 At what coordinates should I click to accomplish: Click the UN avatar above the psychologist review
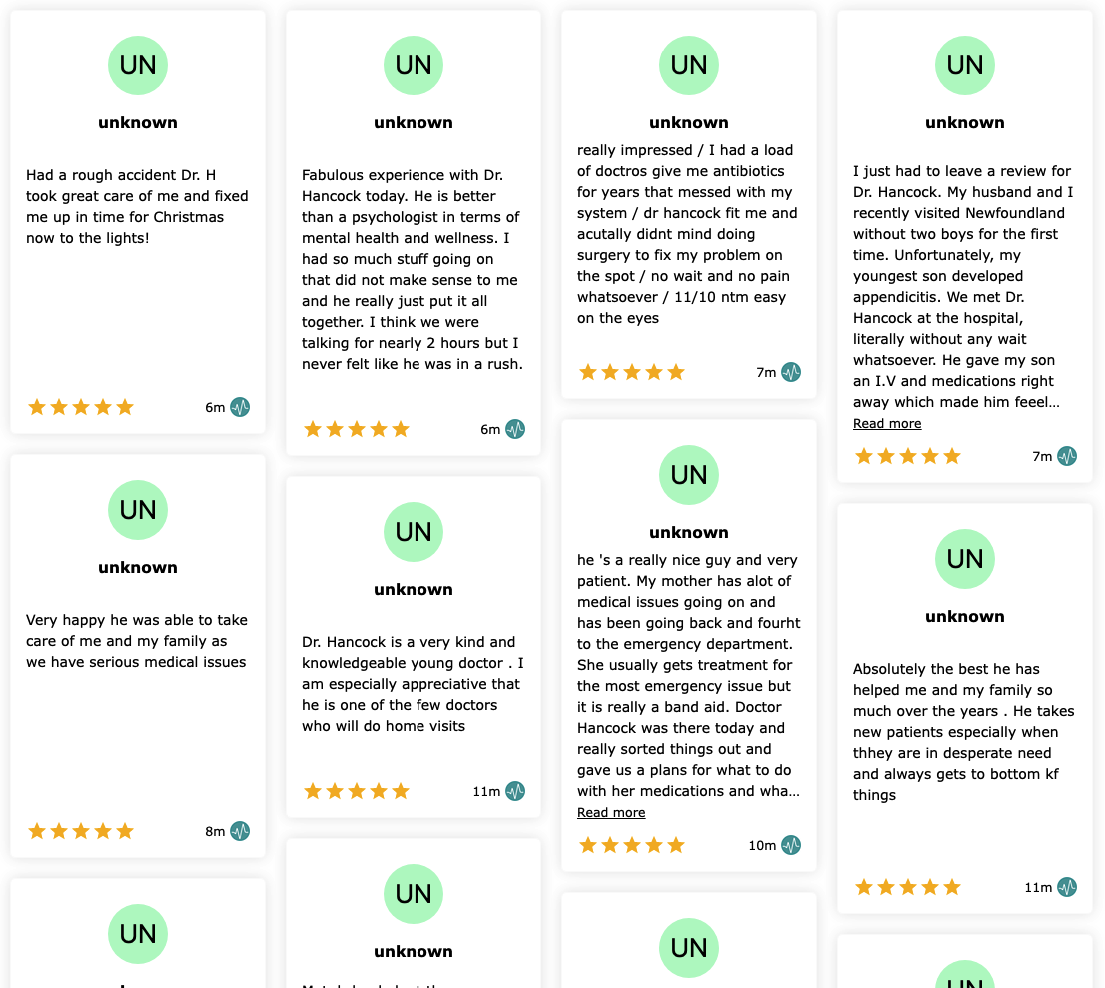coord(413,66)
